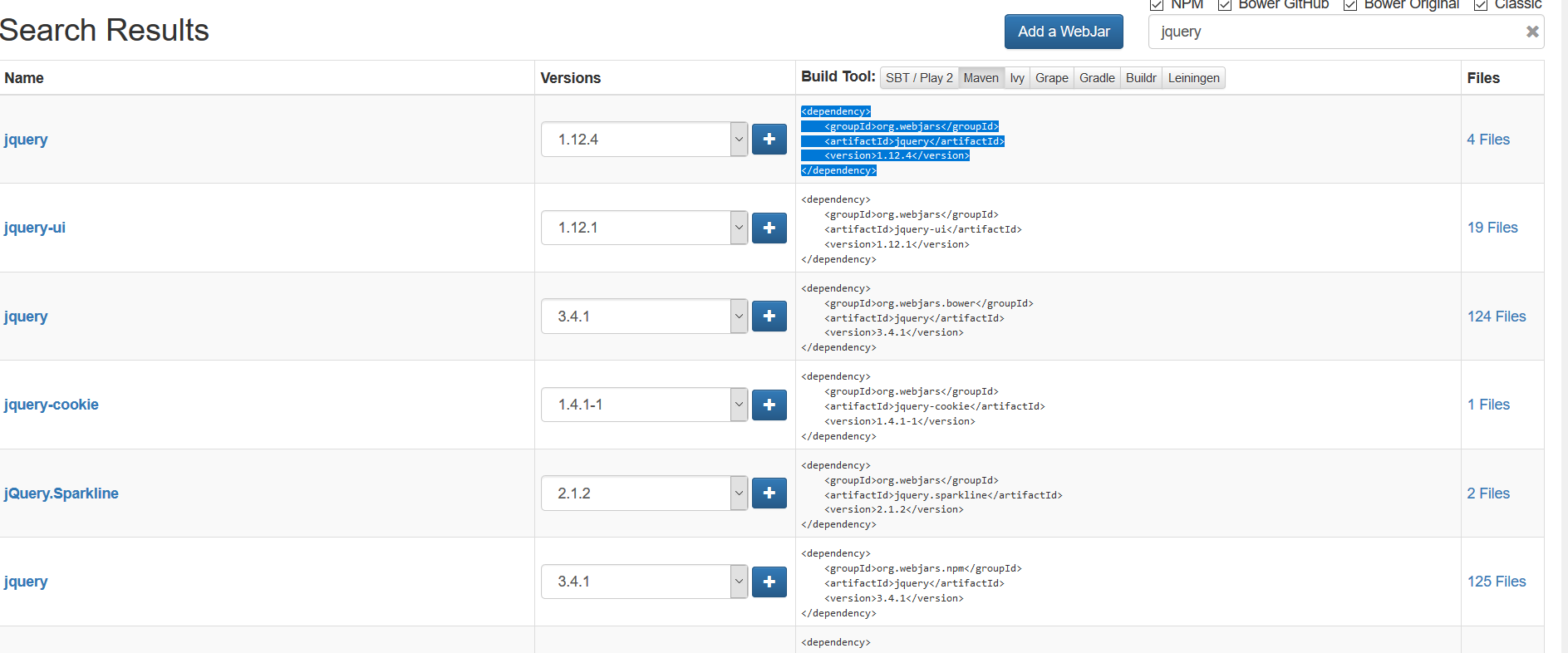1568x653 pixels.
Task: Open the 19 Files link
Action: tap(1492, 228)
